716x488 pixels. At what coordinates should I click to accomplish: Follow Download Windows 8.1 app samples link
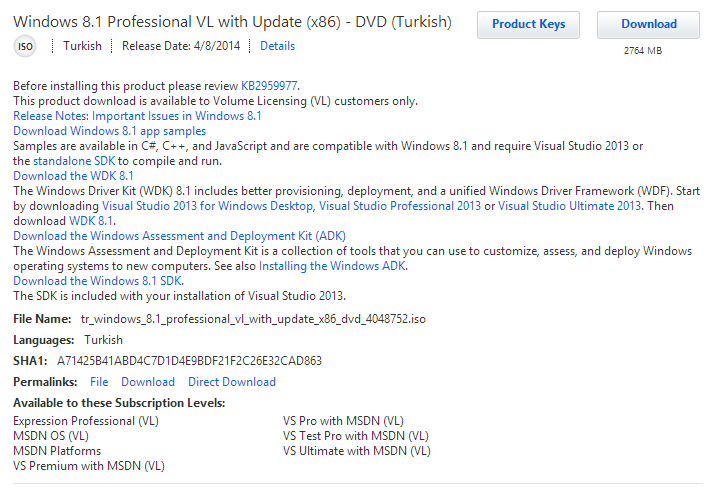(110, 131)
